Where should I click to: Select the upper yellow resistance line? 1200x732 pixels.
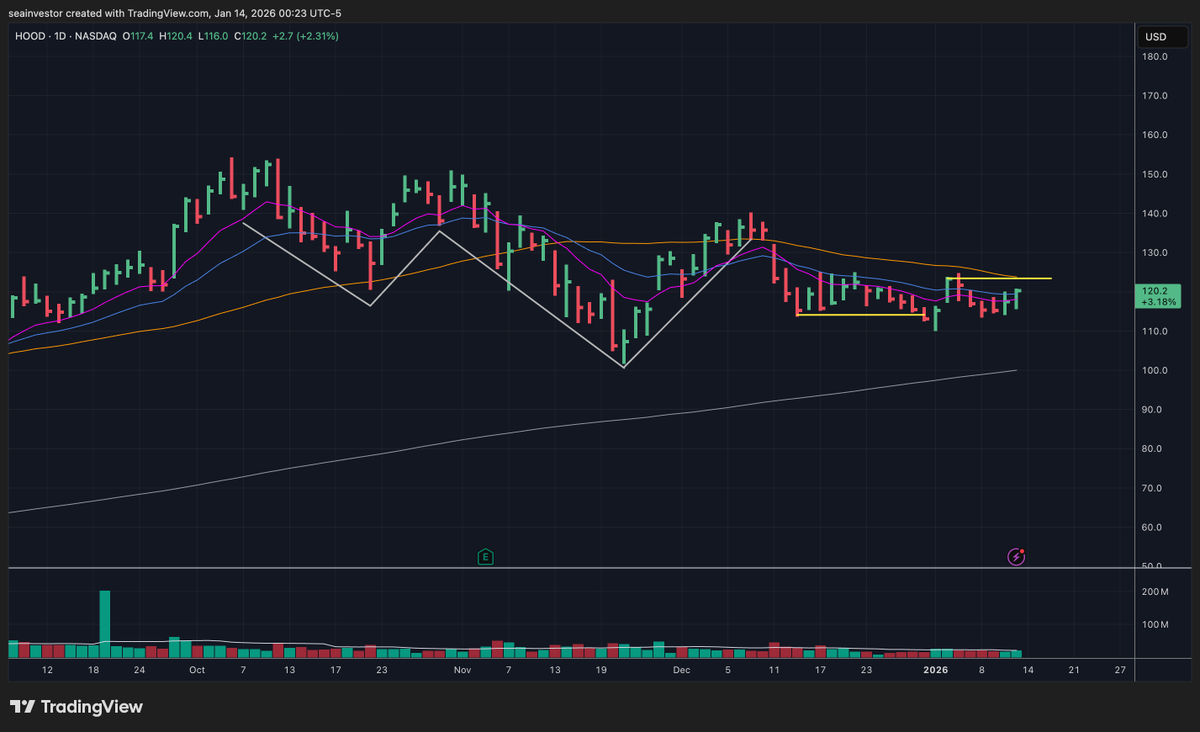coord(998,278)
